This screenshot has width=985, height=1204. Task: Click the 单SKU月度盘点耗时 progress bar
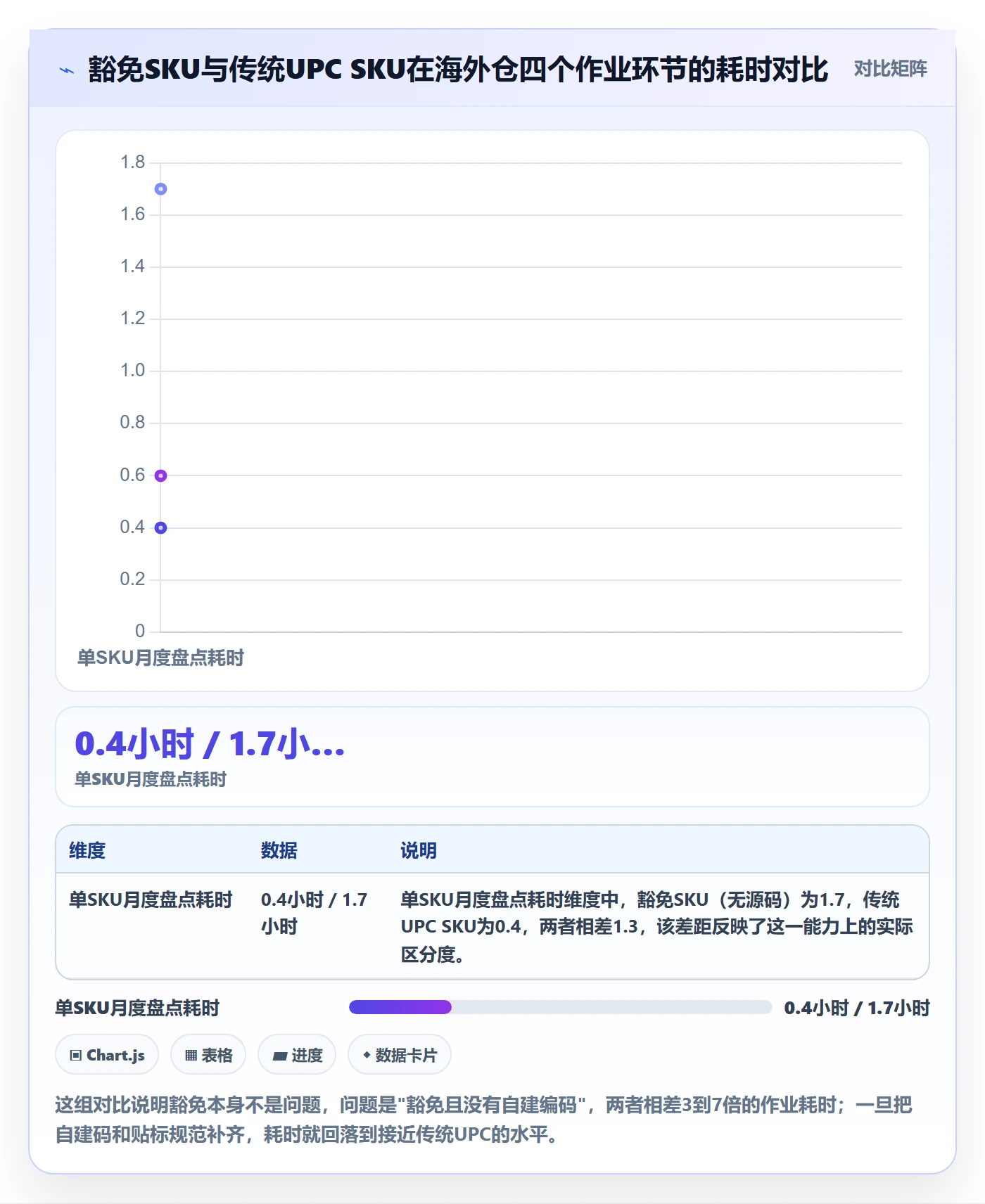(561, 1007)
